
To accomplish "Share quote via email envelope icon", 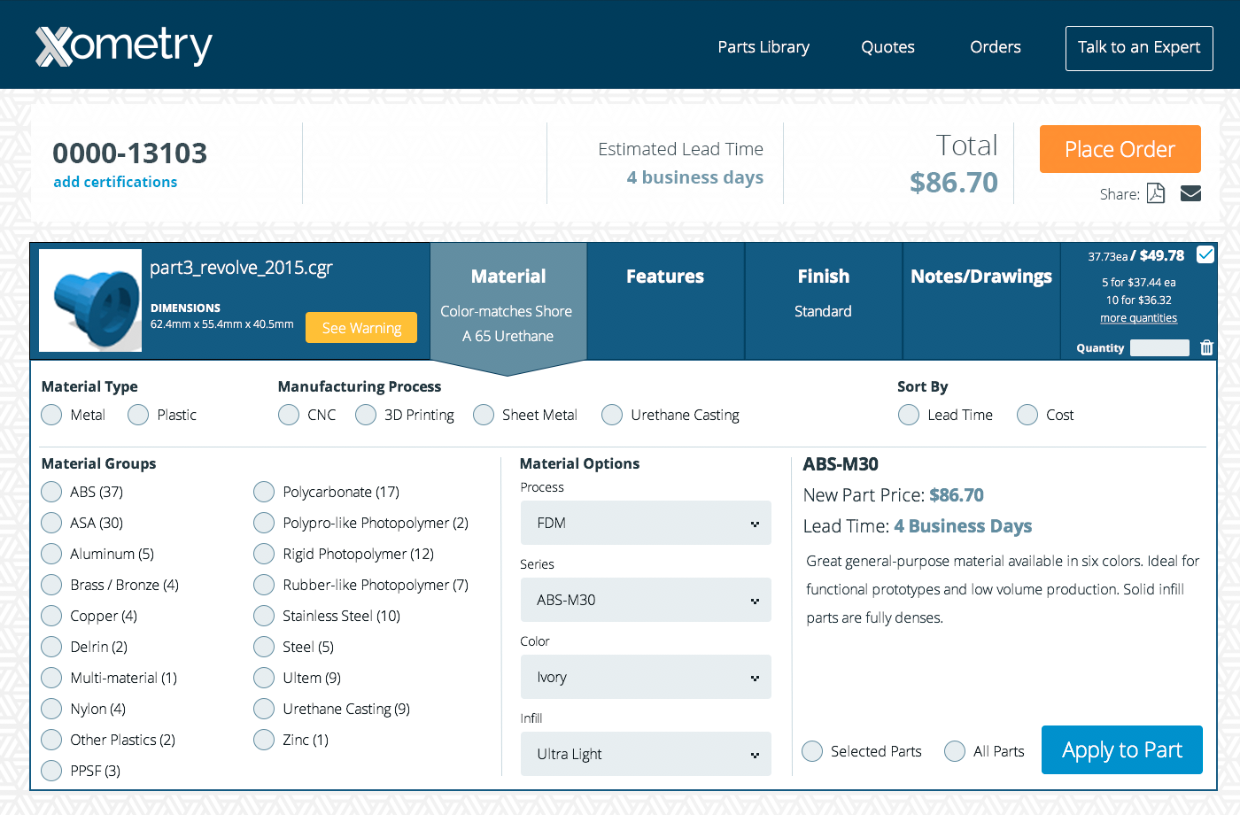I will coord(1190,194).
